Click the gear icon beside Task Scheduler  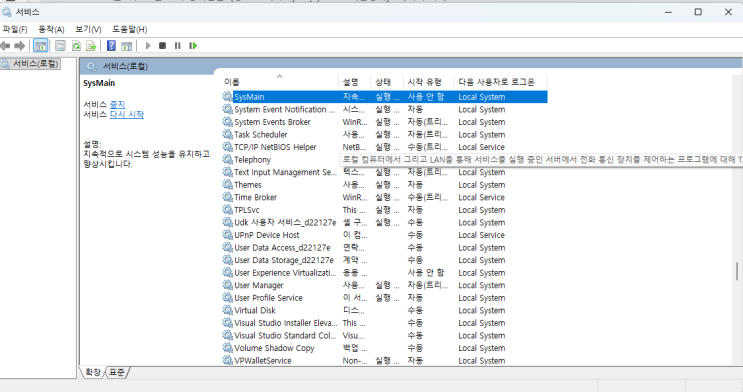(227, 134)
